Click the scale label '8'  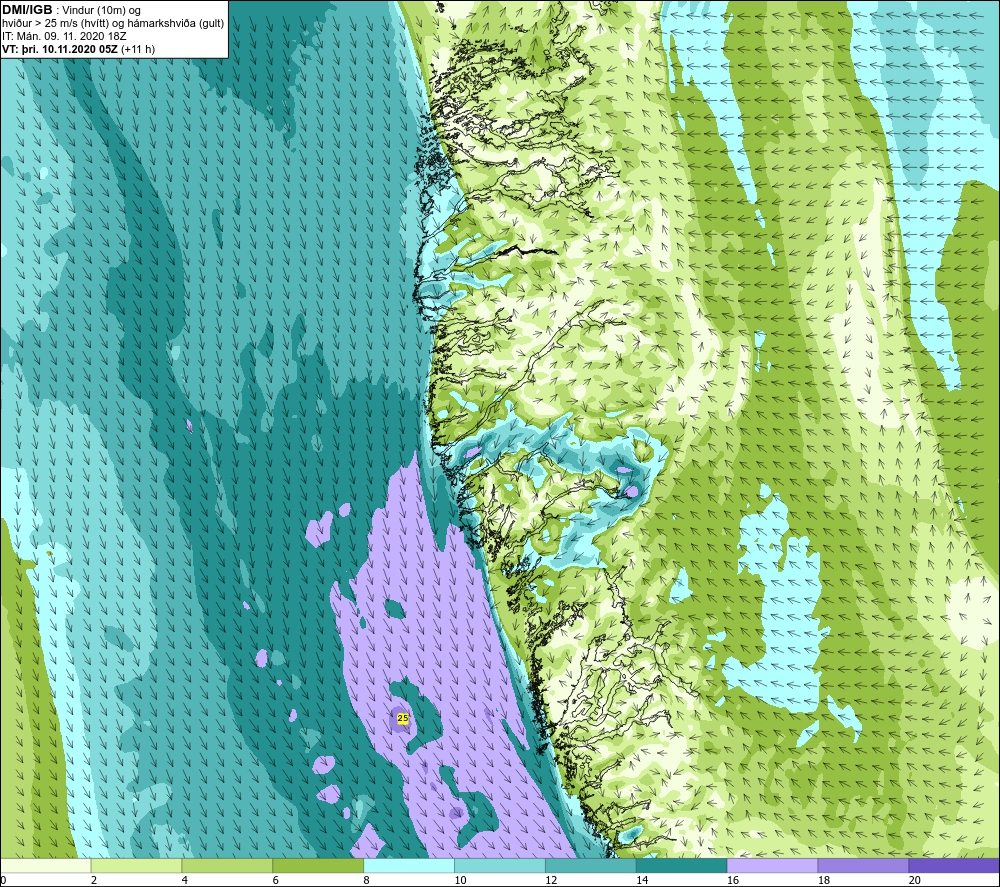click(366, 880)
